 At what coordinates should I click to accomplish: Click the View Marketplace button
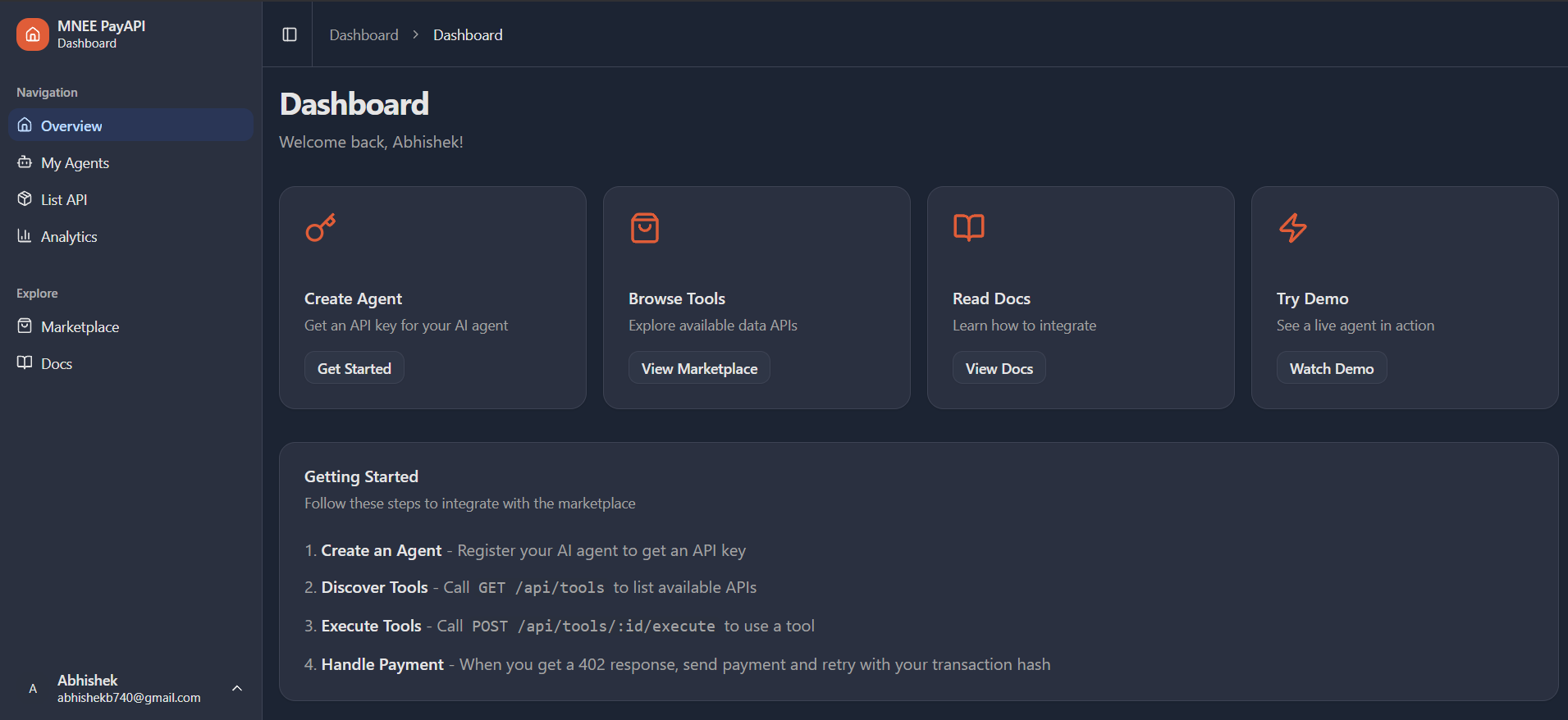(699, 368)
